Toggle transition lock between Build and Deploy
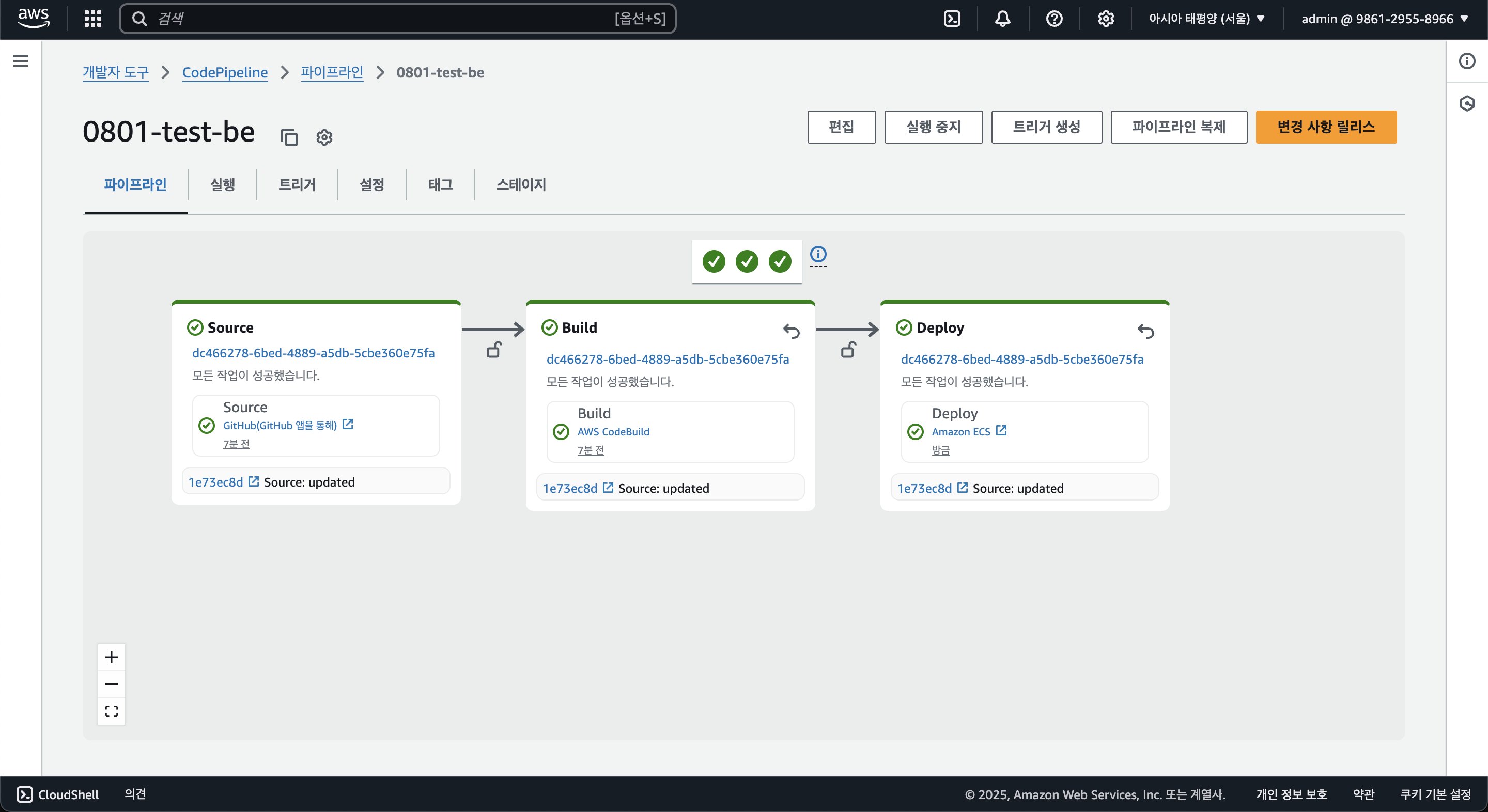 pyautogui.click(x=848, y=350)
